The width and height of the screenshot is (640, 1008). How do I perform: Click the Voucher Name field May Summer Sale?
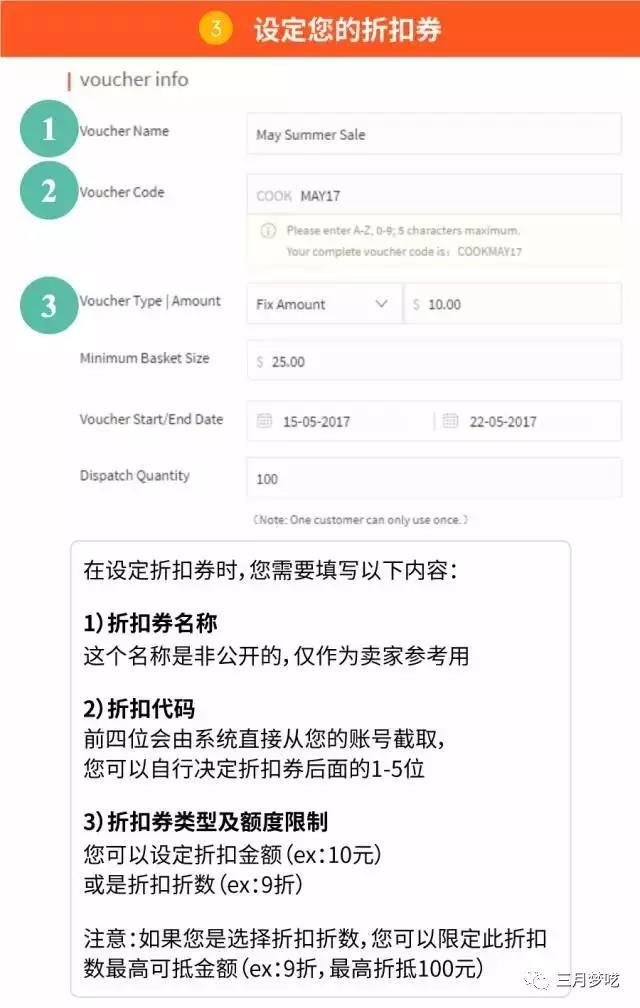434,134
